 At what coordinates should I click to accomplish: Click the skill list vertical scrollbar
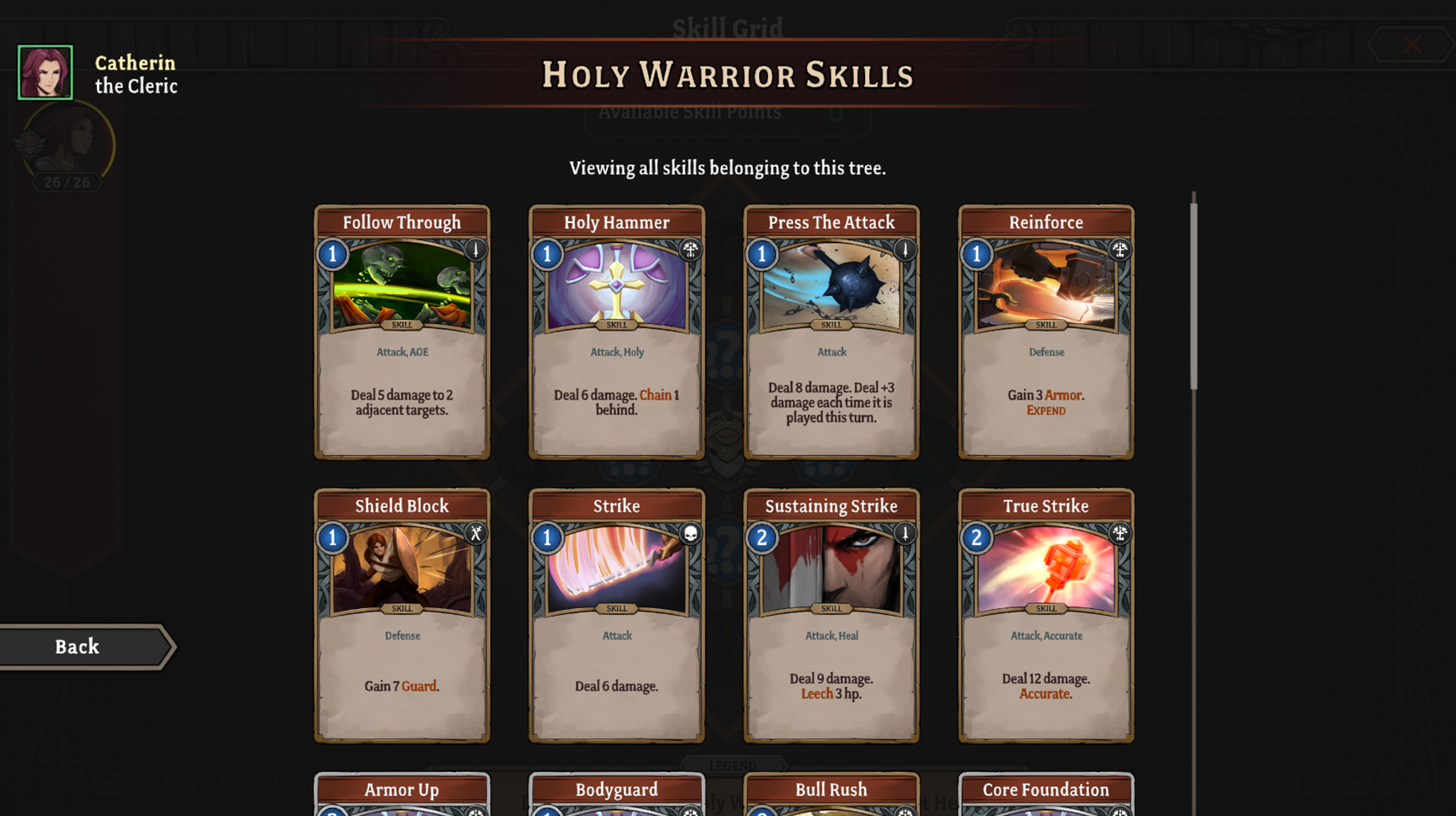point(1194,295)
